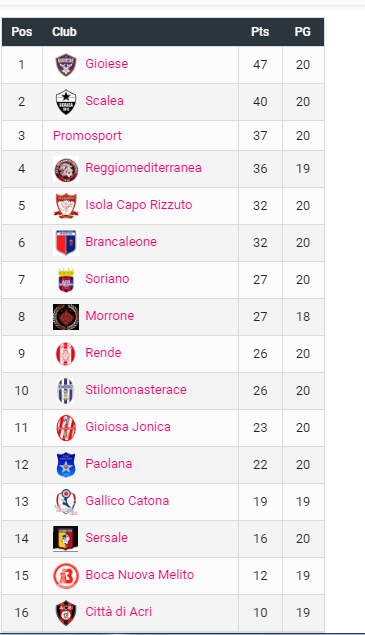Open the Gioiosa Jonica club link

(128, 427)
